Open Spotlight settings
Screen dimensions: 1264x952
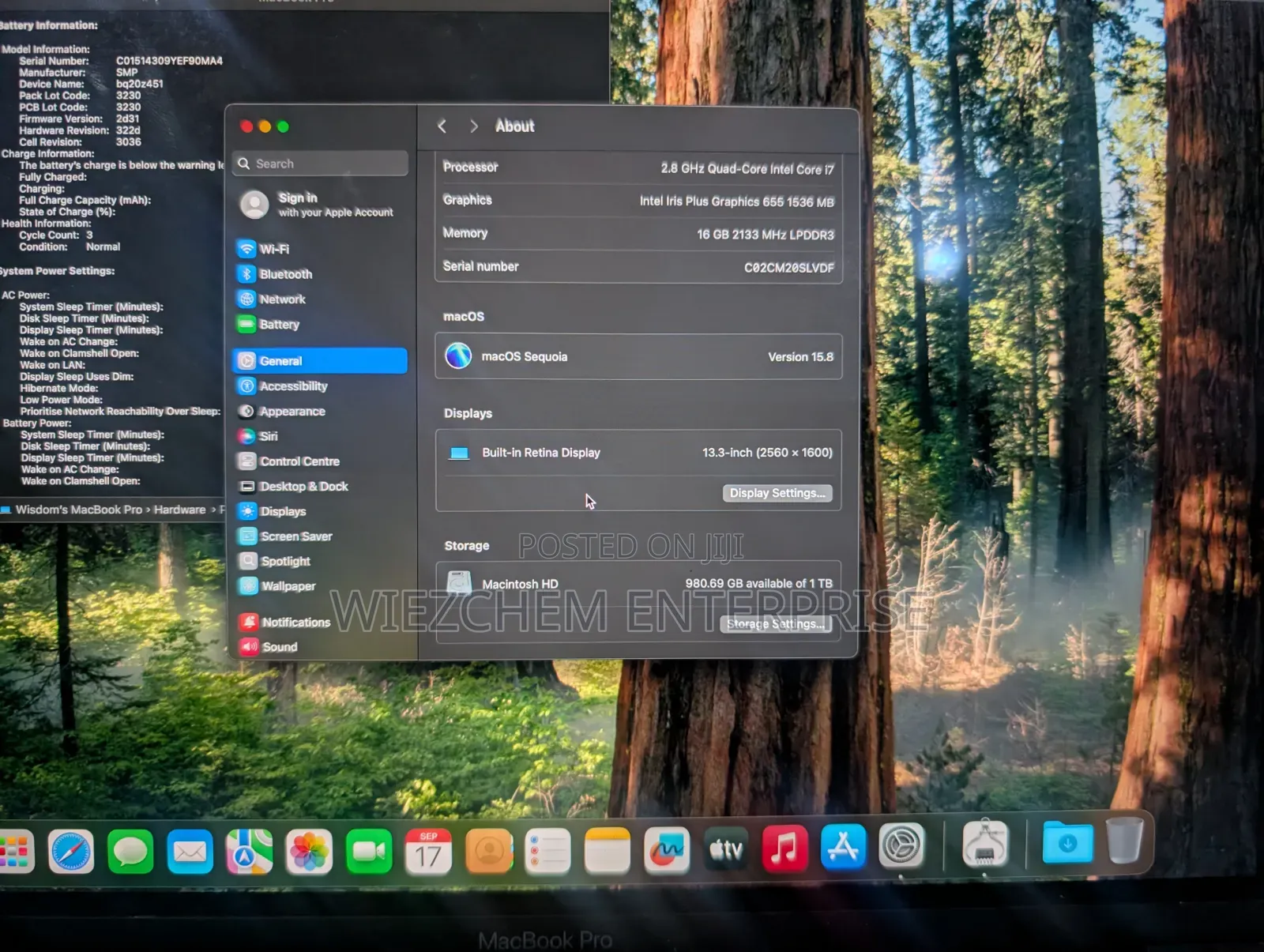(320, 562)
